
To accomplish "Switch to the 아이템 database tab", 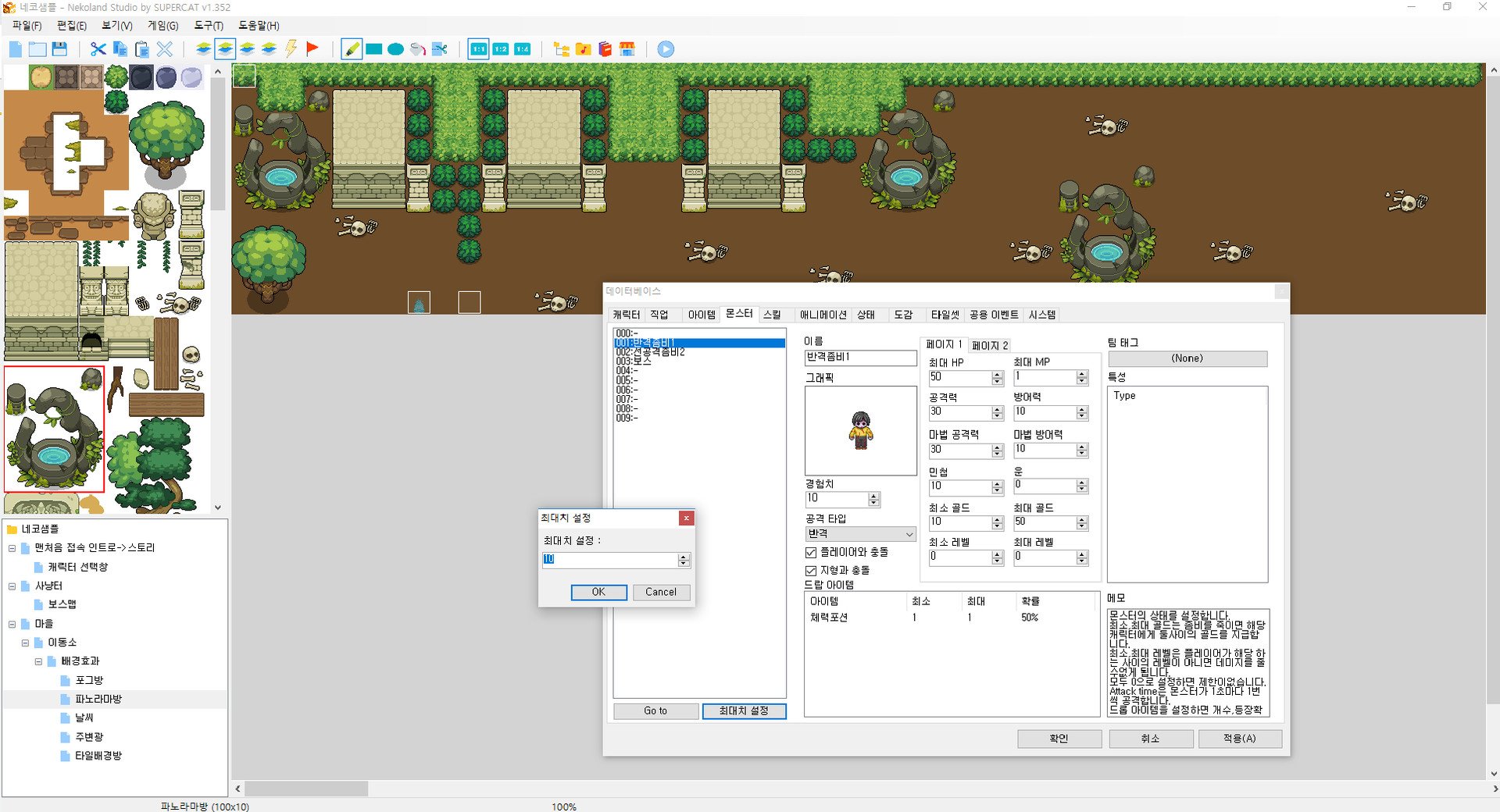I will pyautogui.click(x=700, y=315).
